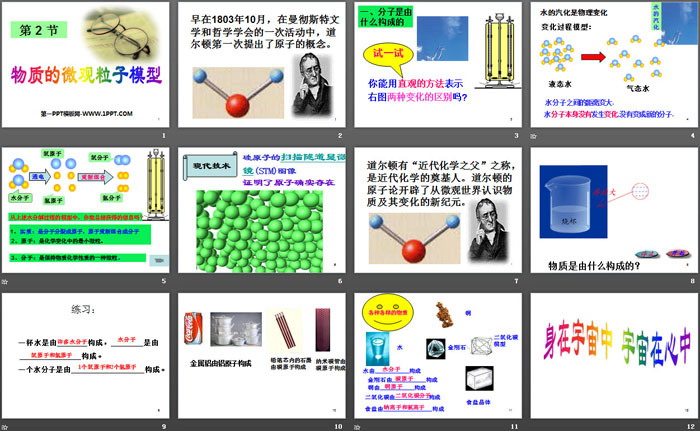Image resolution: width=700 pixels, height=431 pixels.
Task: Click the left oval button on slide 8
Action: tap(647, 254)
